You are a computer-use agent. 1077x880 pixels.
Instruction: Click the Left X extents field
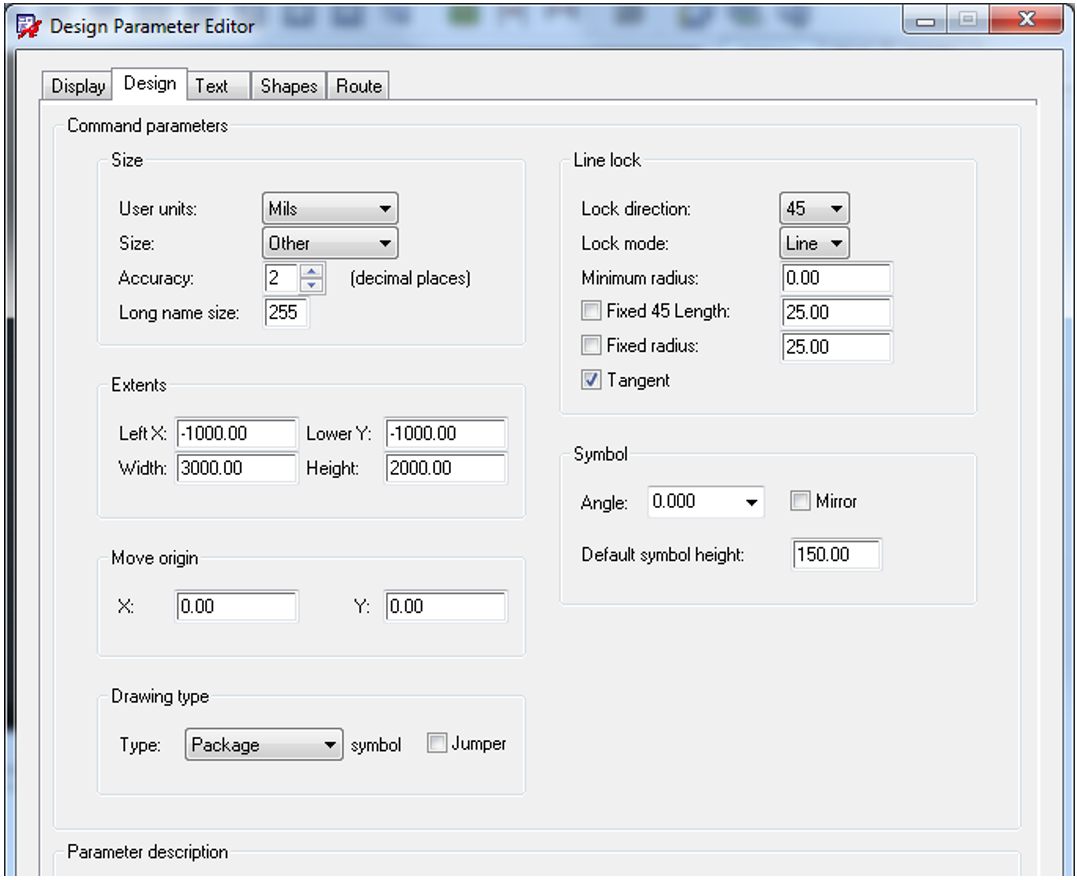(x=237, y=434)
